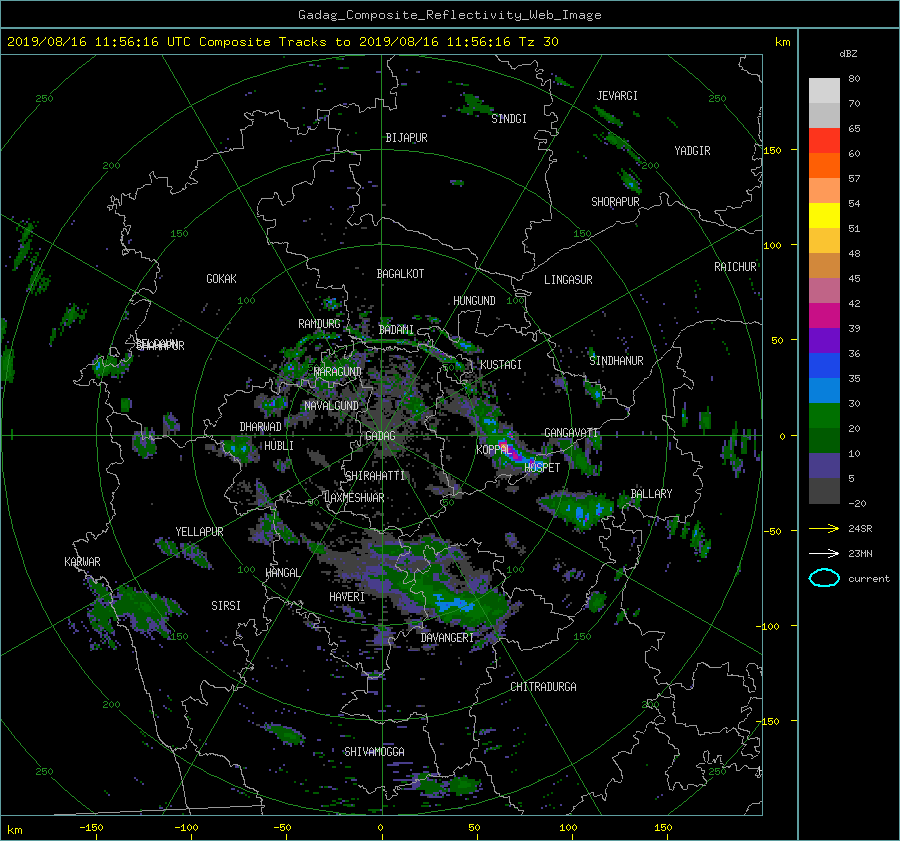
Task: Select the 60 dBZ orange swatch
Action: [x=824, y=165]
